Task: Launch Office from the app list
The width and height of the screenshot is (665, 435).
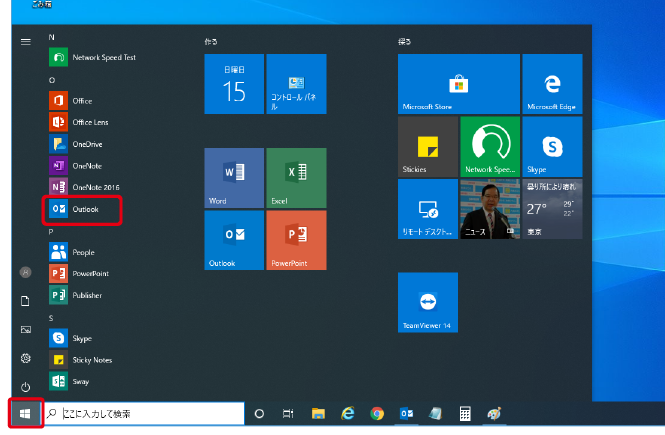Action: pos(71,100)
